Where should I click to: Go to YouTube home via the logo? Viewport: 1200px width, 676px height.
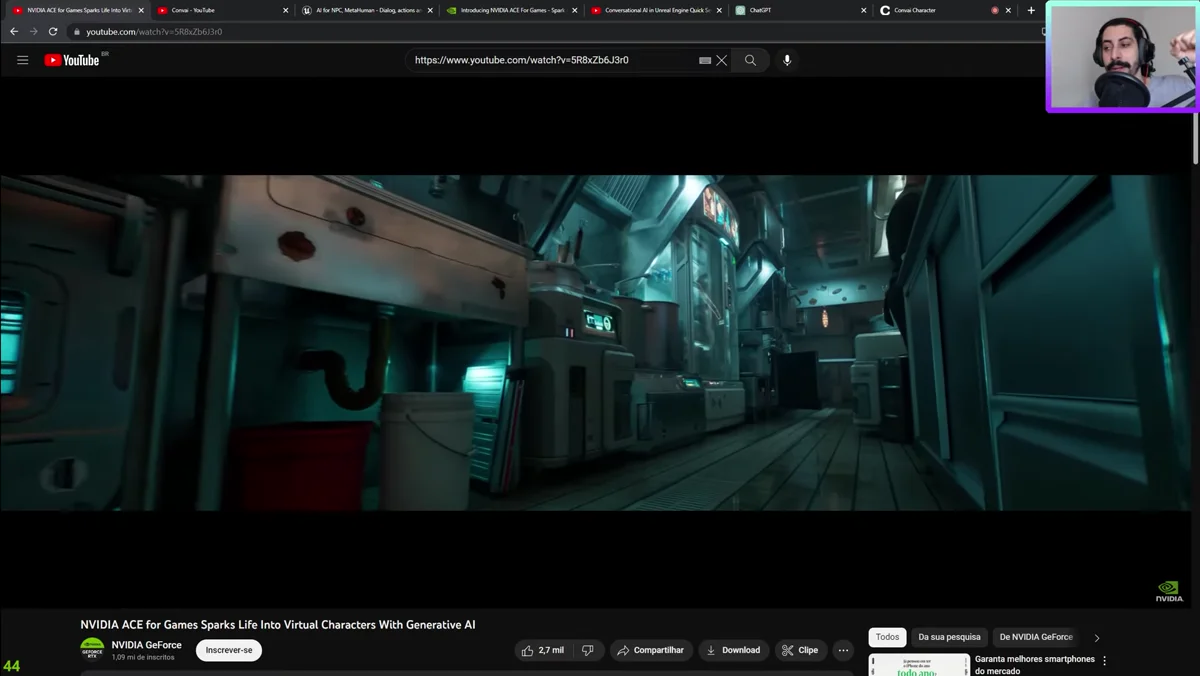pos(71,60)
